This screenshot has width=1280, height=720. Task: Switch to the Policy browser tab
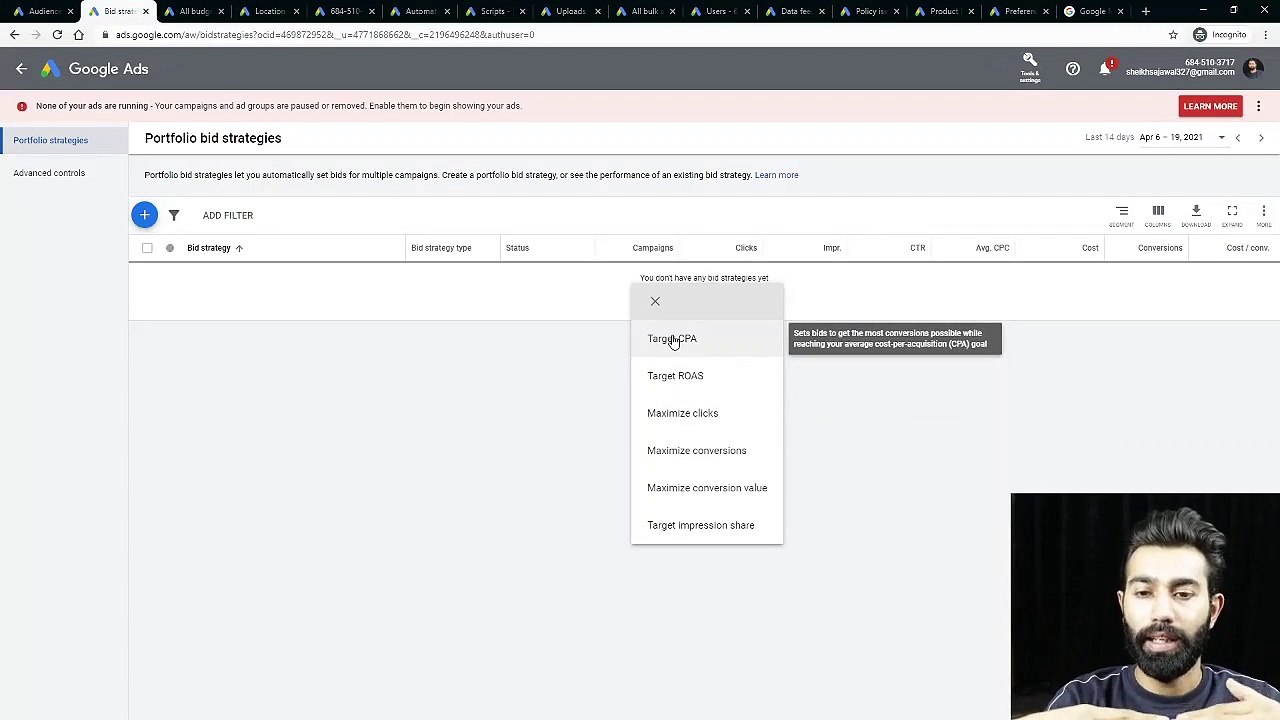869,11
